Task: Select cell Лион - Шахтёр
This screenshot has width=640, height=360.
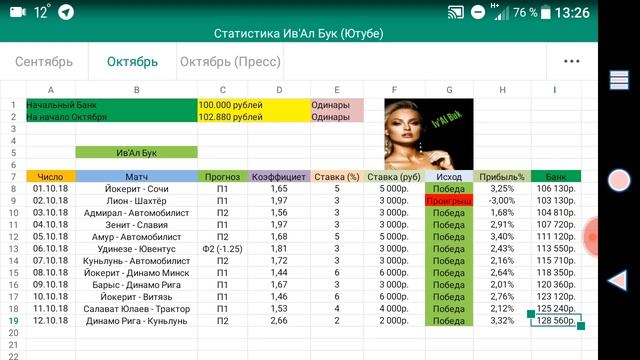Action: pyautogui.click(x=136, y=201)
